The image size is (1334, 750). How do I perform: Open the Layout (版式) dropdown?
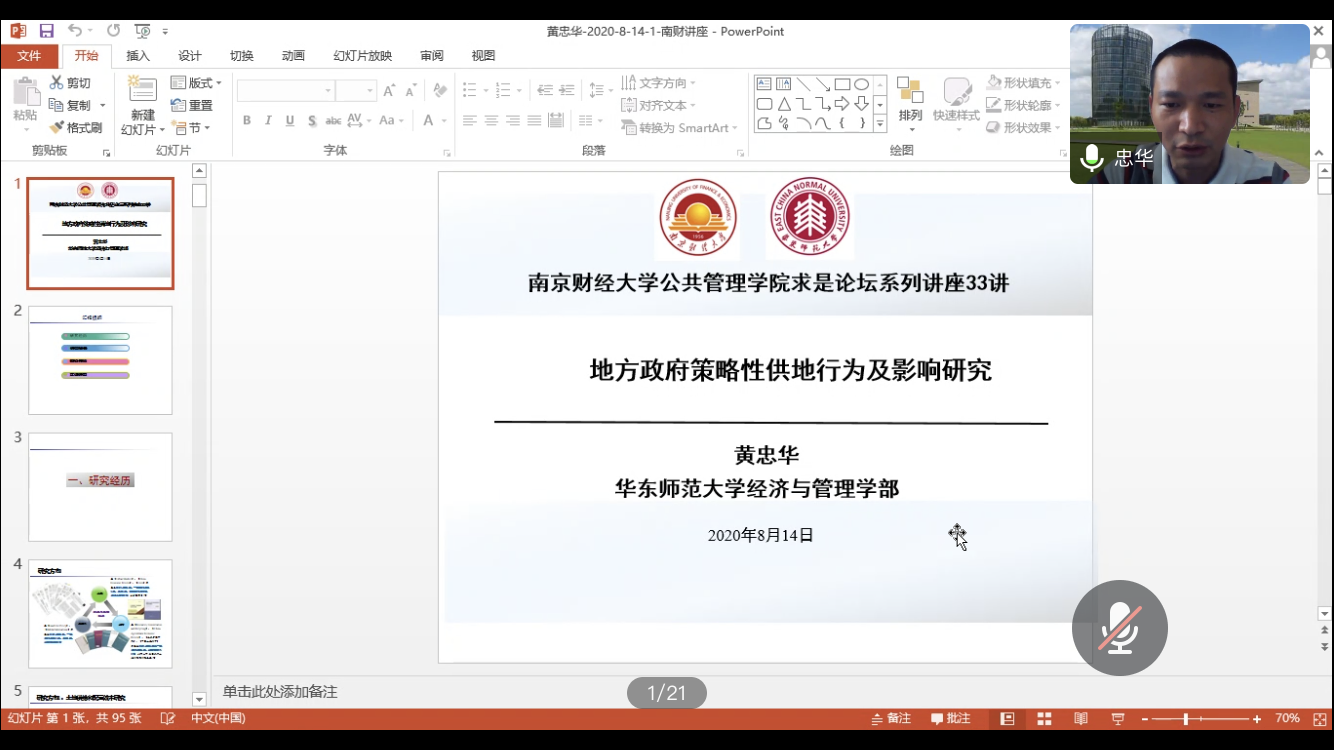[x=196, y=83]
